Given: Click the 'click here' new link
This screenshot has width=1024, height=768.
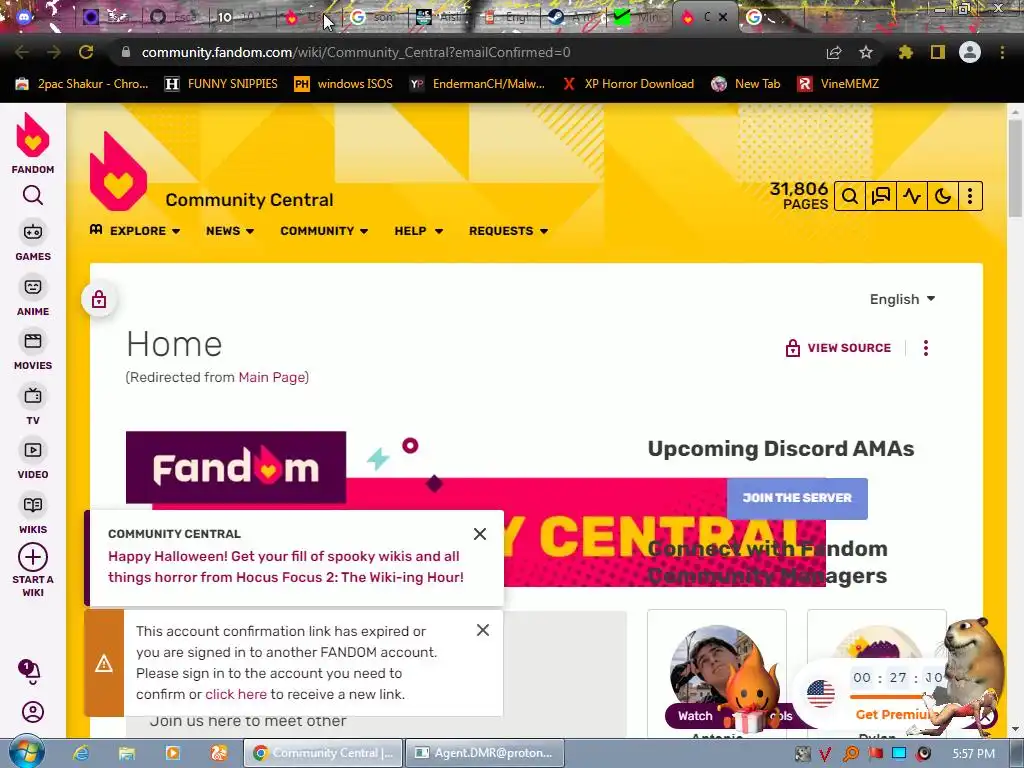Looking at the screenshot, I should (x=236, y=694).
